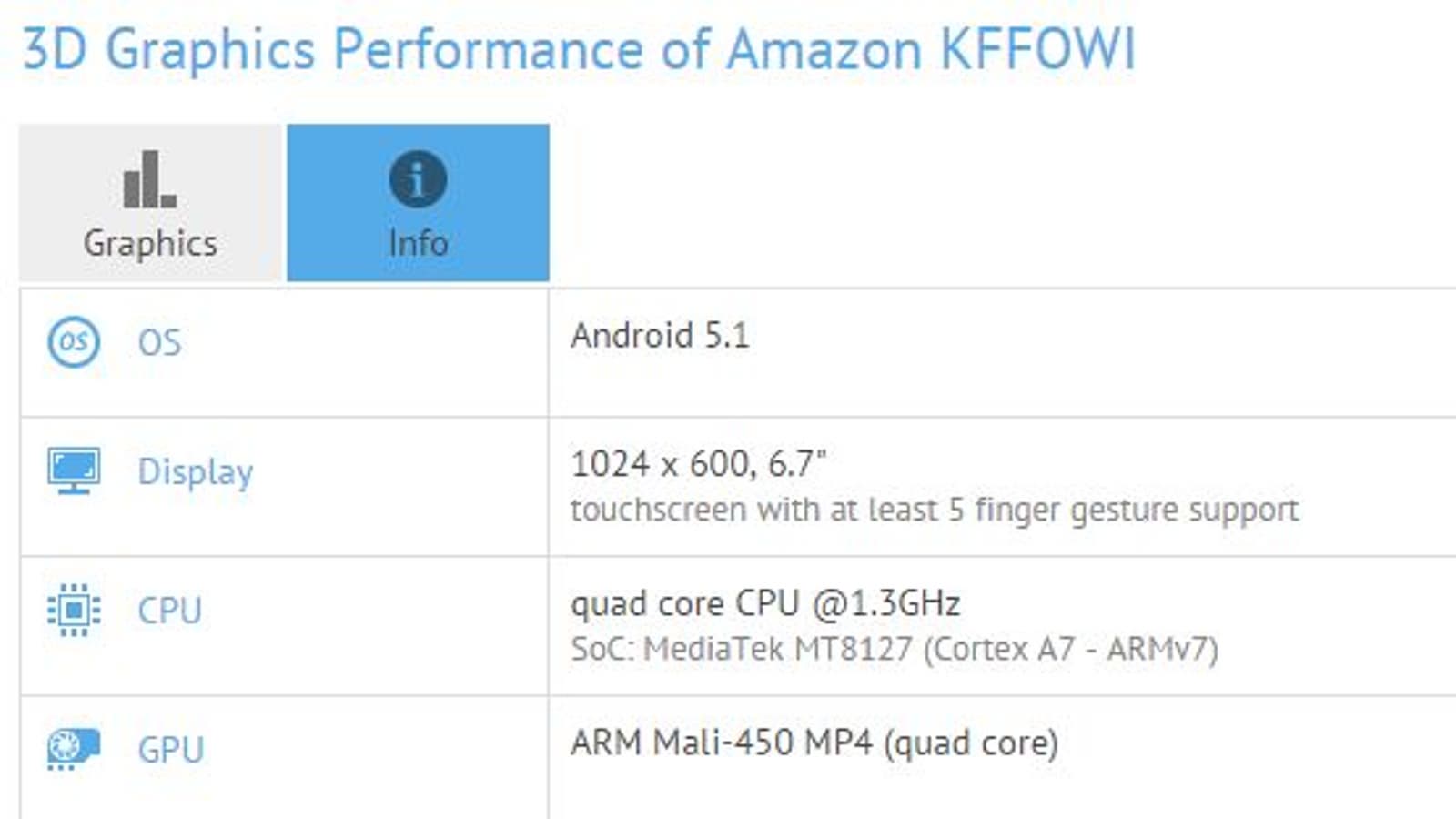
Task: Click the Display row label
Action: pos(196,472)
